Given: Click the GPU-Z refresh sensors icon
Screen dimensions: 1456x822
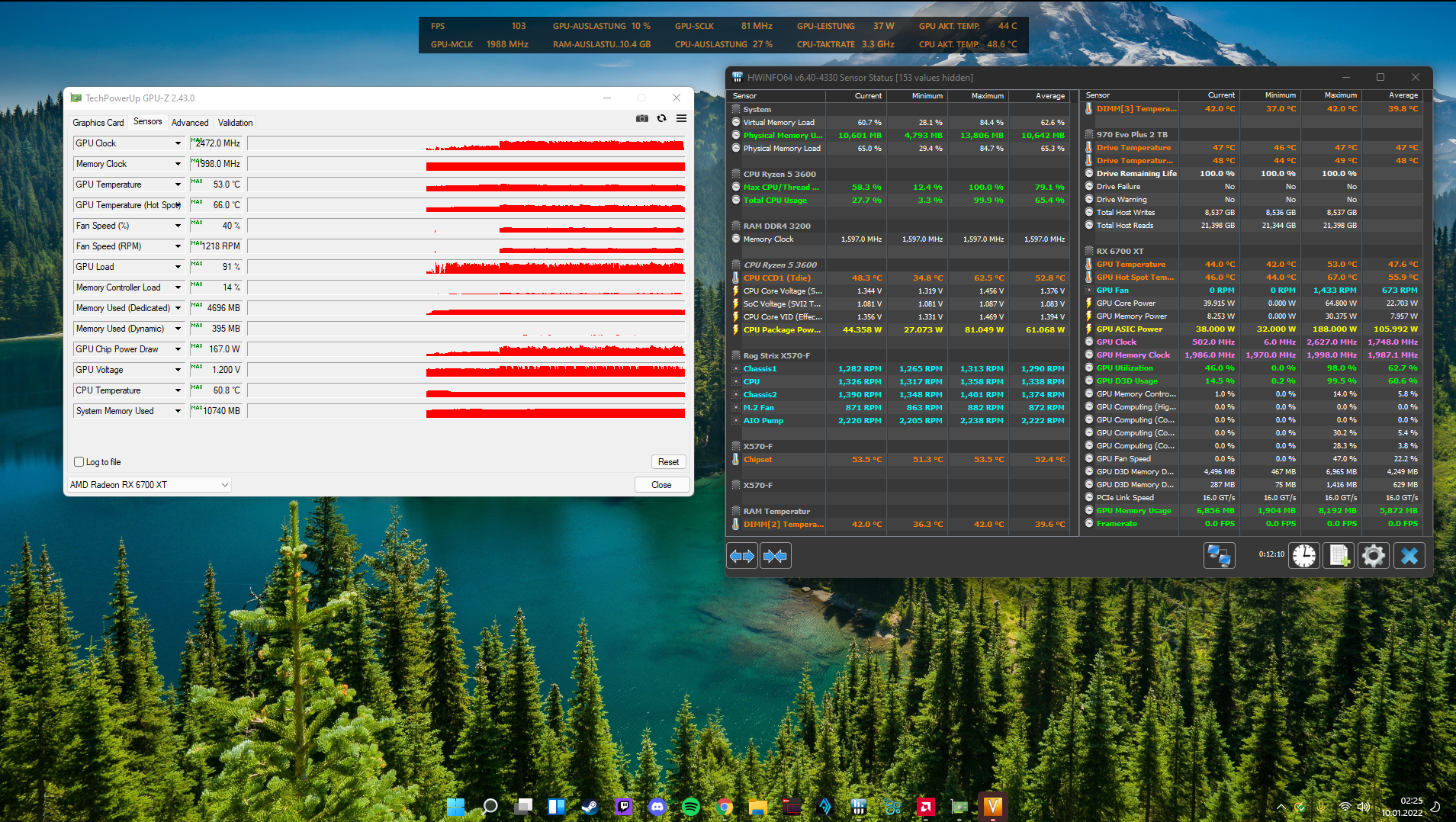Looking at the screenshot, I should 661,119.
